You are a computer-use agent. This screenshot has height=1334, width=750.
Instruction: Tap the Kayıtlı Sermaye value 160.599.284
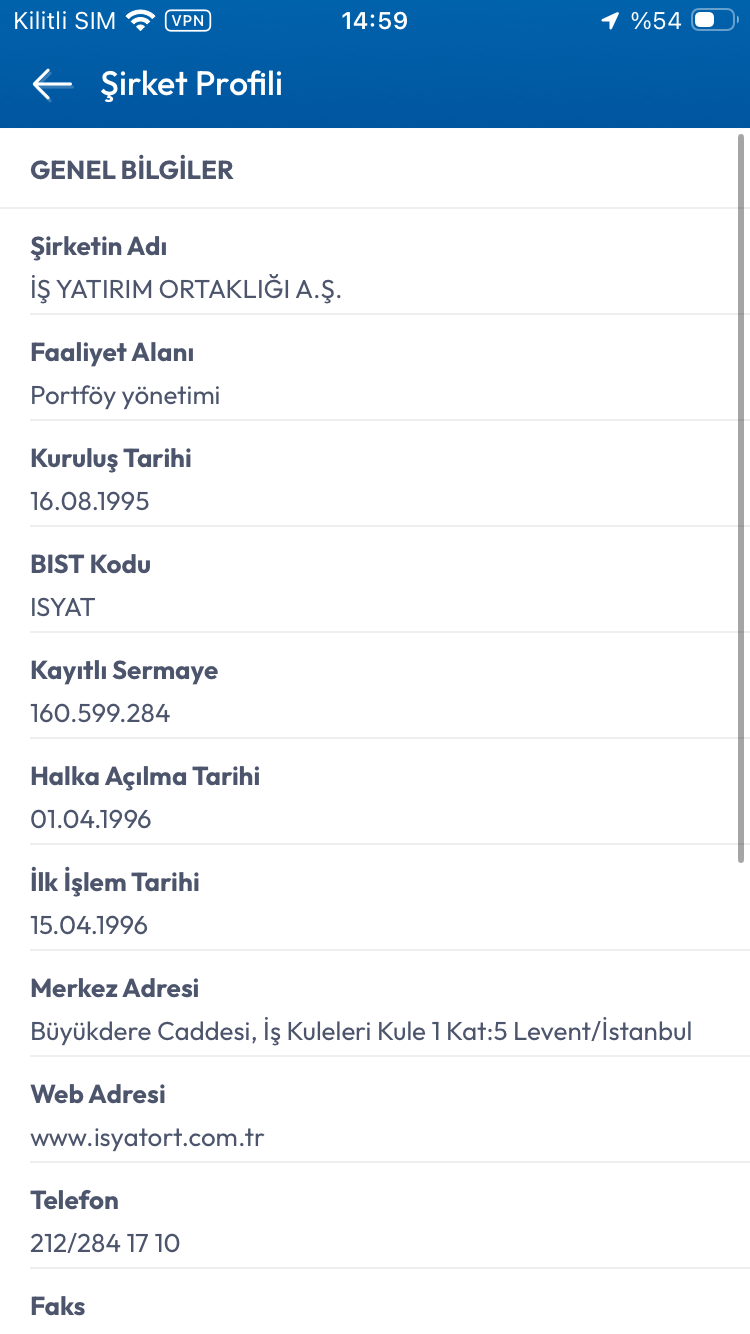pos(100,713)
